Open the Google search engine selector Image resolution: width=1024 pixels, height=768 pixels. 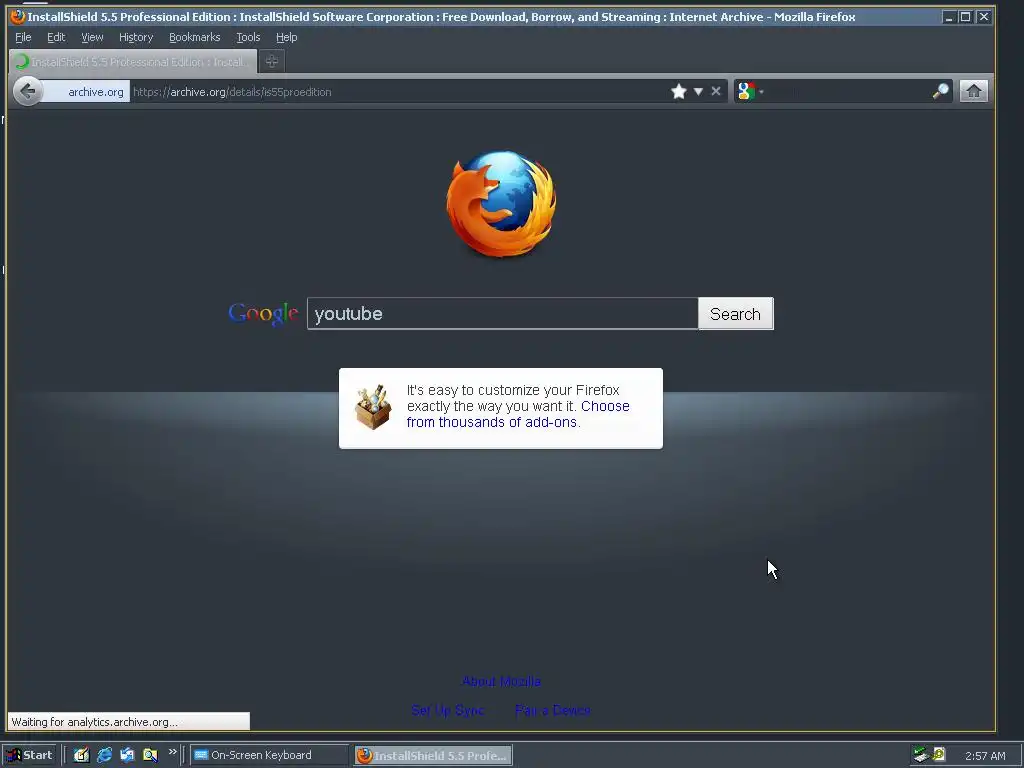coord(750,91)
